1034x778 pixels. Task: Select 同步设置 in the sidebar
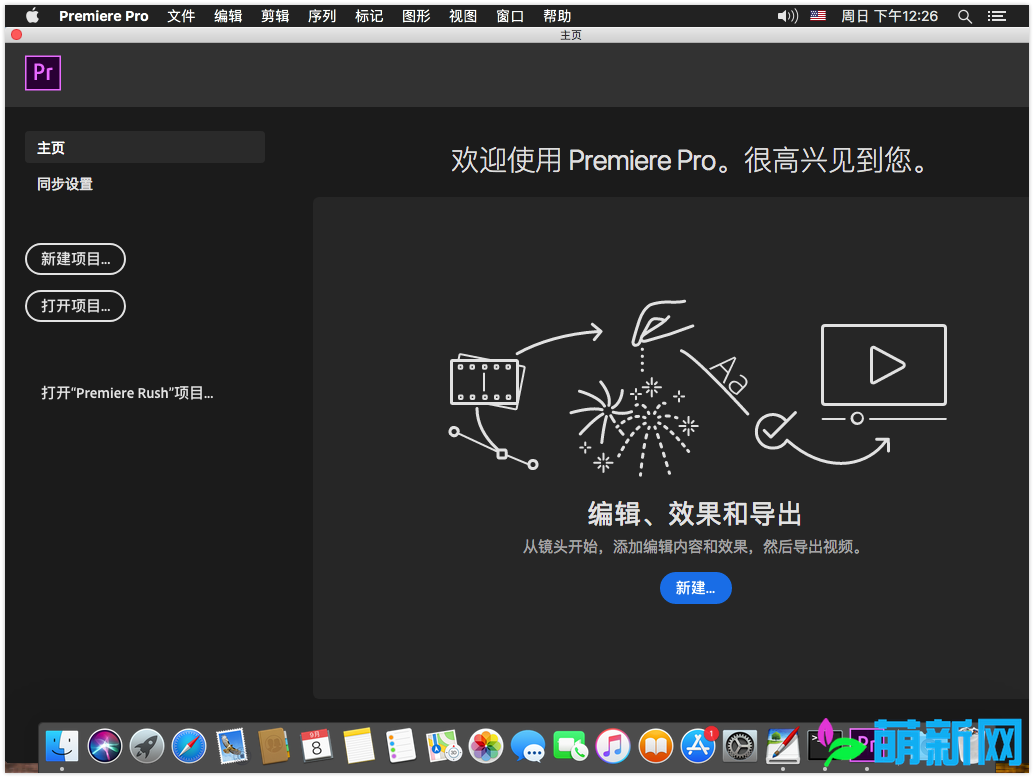coord(65,184)
